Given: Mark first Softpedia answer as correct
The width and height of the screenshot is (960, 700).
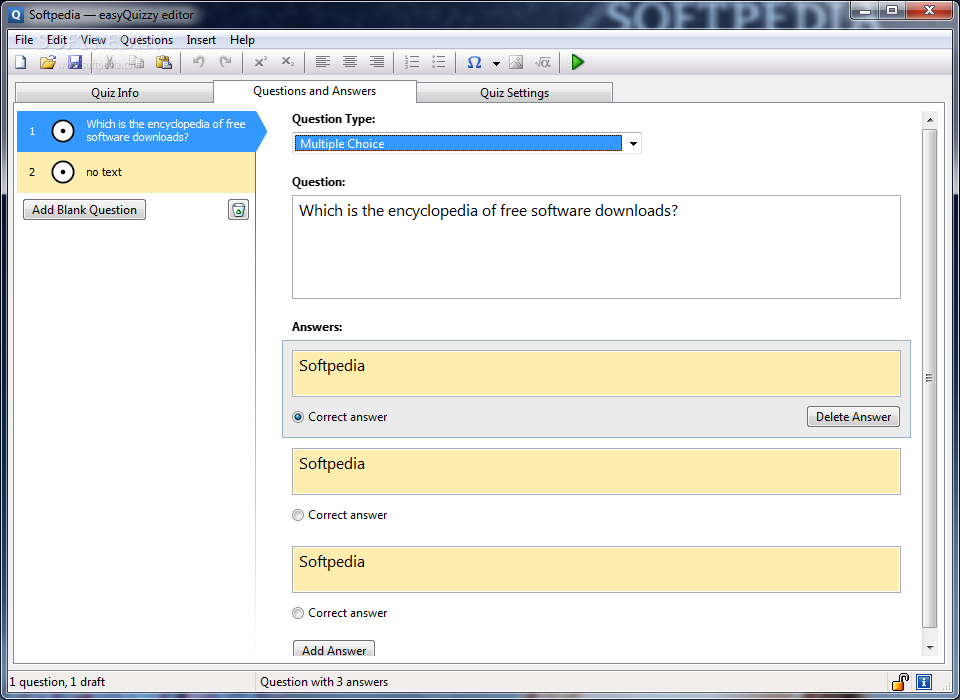Looking at the screenshot, I should 298,417.
